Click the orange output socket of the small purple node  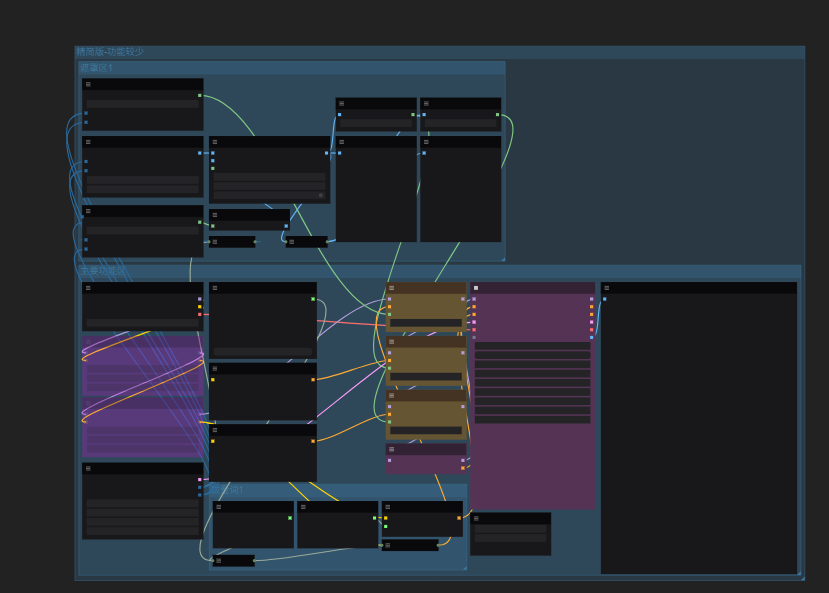pyautogui.click(x=463, y=468)
